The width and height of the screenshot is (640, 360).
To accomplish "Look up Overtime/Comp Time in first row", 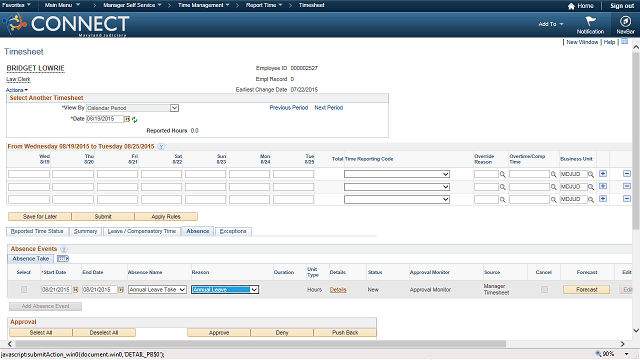I will 553,174.
